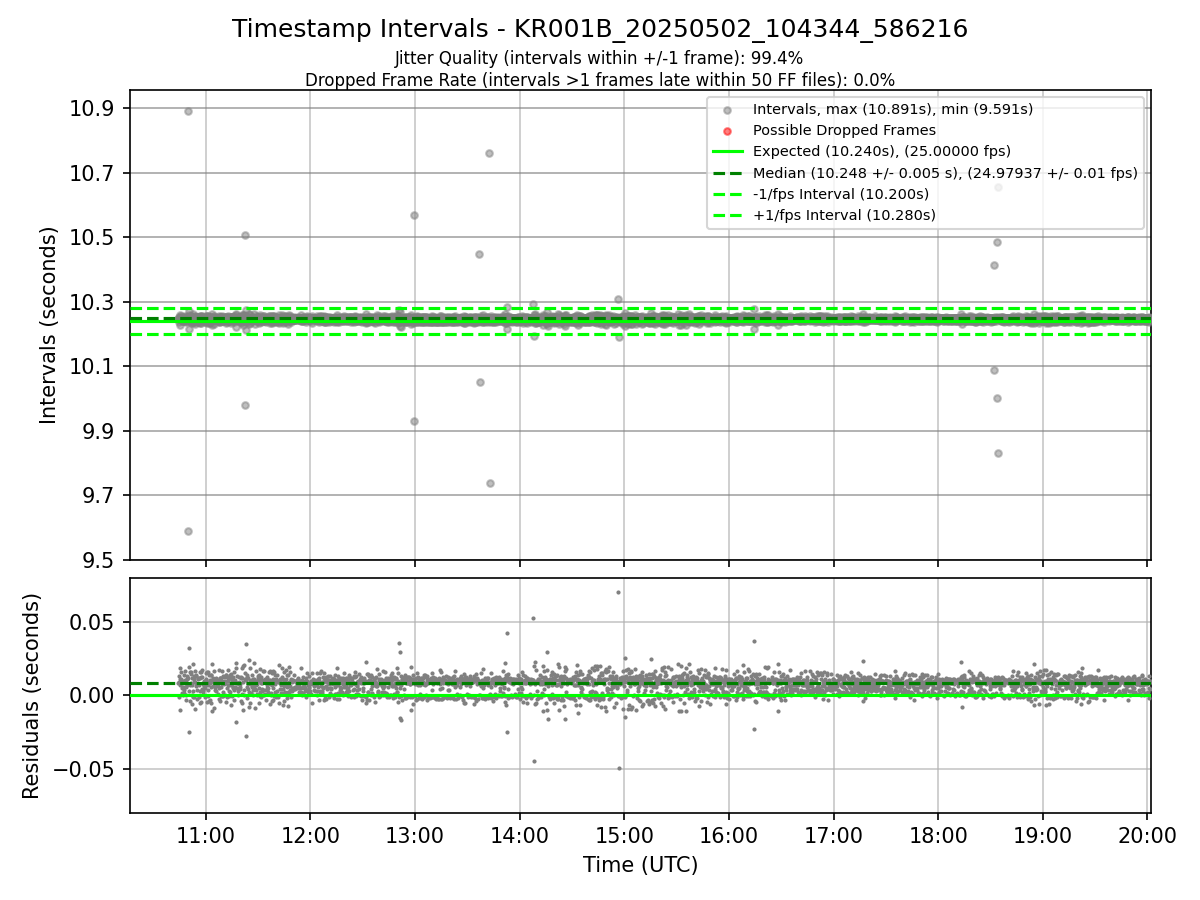This screenshot has width=1200, height=900.
Task: Click the 'Intervals (seconds)' y-axis label
Action: click(x=48, y=325)
